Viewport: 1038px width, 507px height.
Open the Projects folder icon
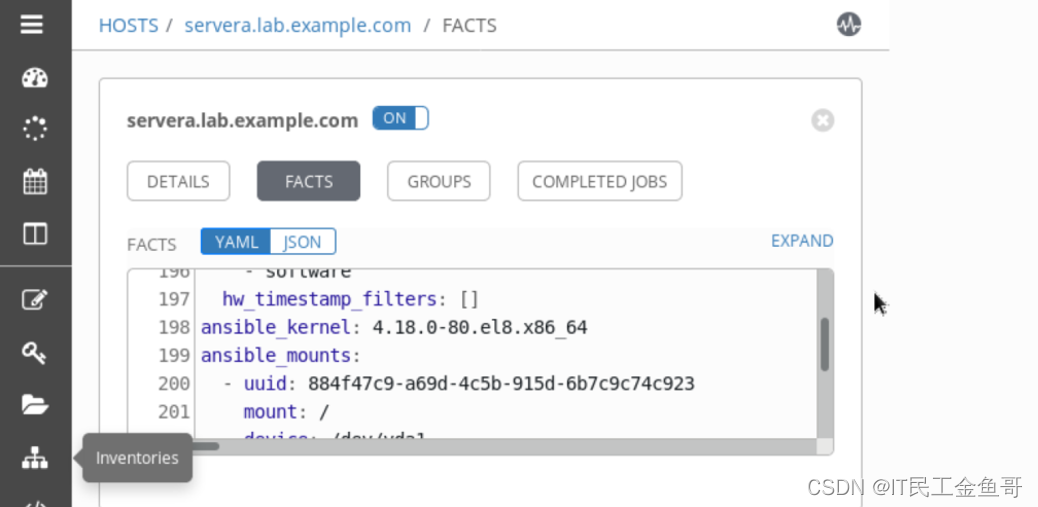tap(34, 404)
